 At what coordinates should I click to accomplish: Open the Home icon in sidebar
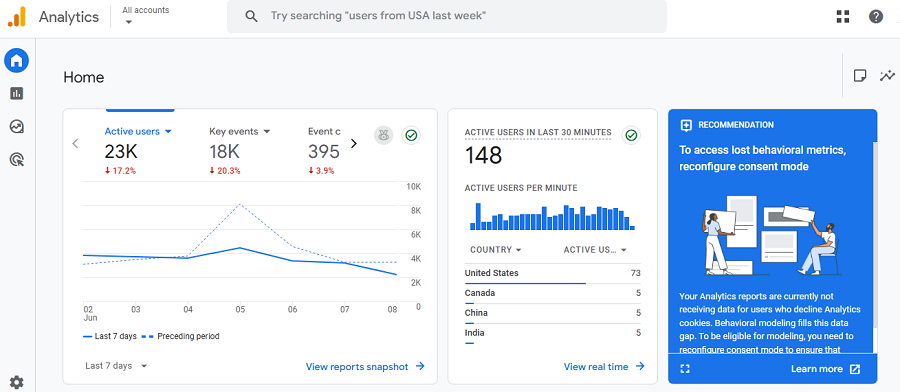[17, 60]
